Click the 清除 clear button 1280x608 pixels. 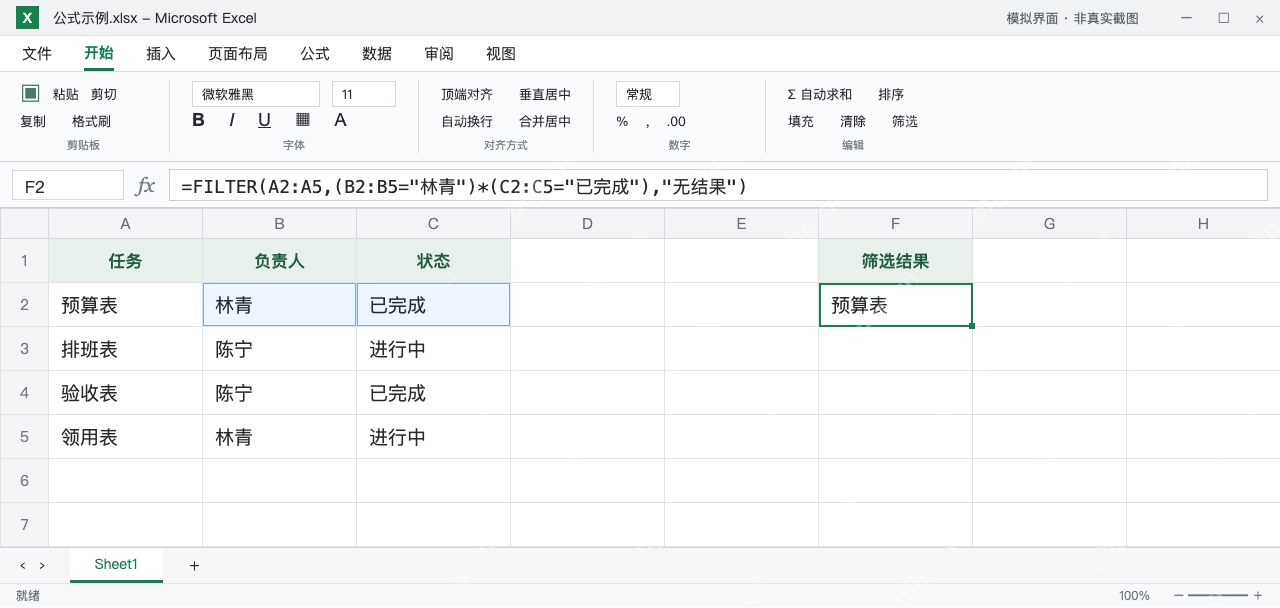(x=853, y=122)
